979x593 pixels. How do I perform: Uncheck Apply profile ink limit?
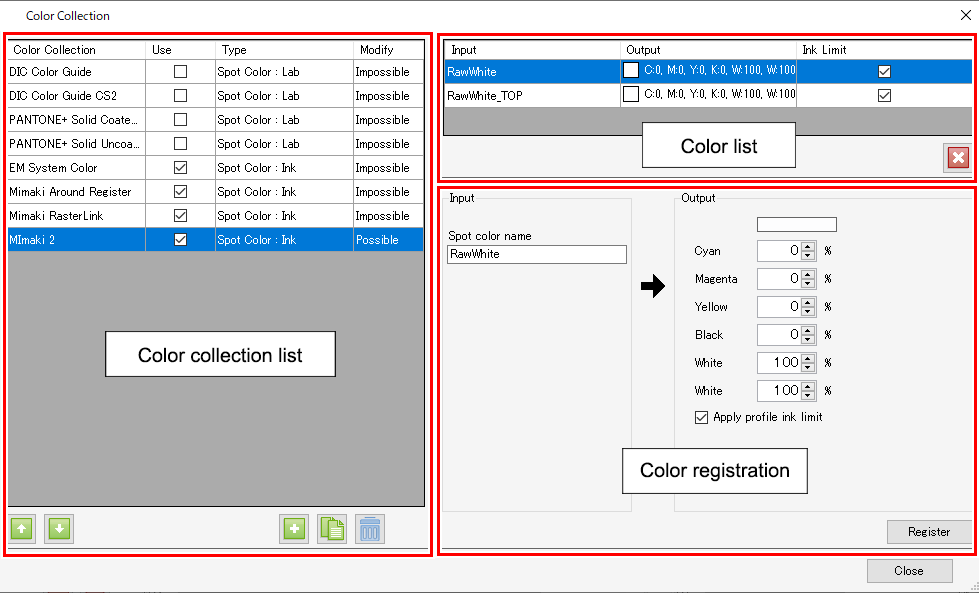pyautogui.click(x=702, y=418)
